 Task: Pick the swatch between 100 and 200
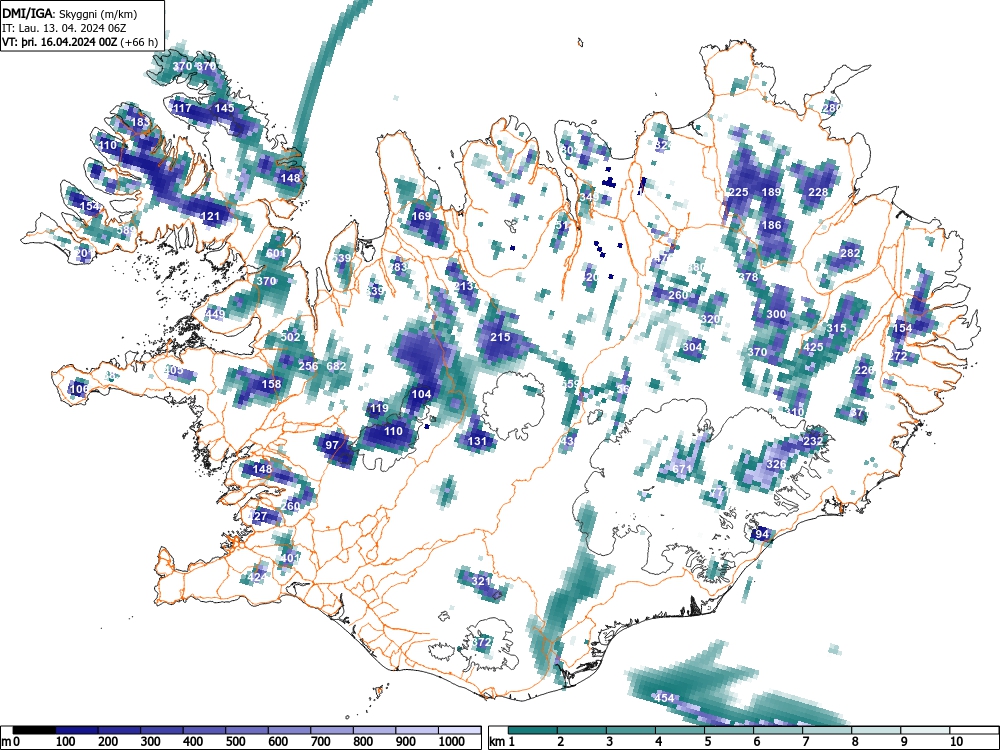(77, 730)
